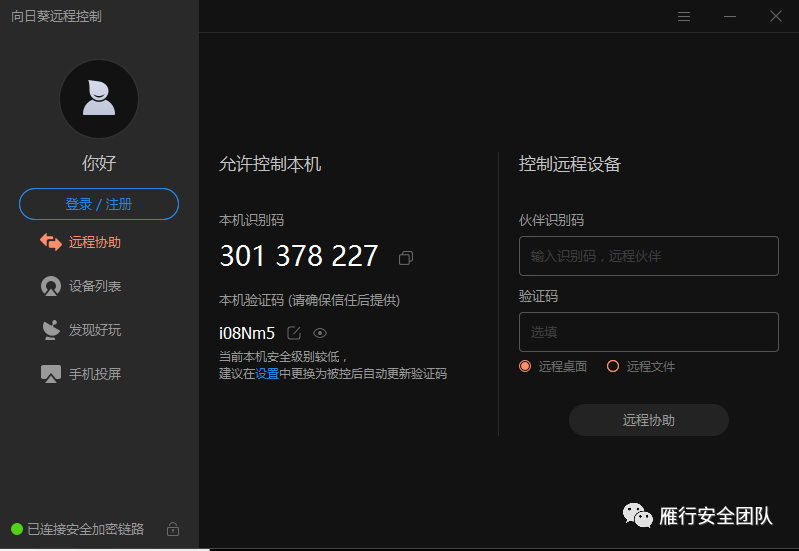Click the 已连接安全加密链路 status text
This screenshot has width=799, height=551.
[x=86, y=529]
